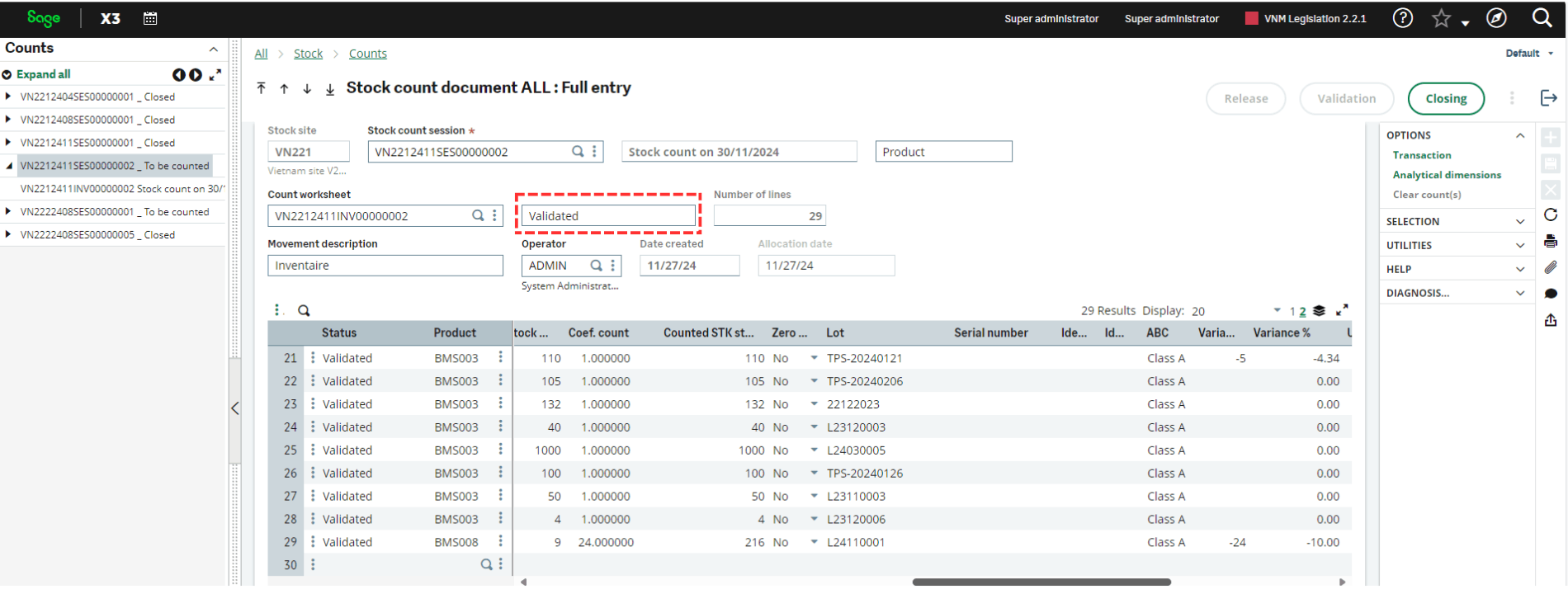The height and width of the screenshot is (594, 1568).
Task: Open product actions menu on row 21
Action: tap(500, 357)
